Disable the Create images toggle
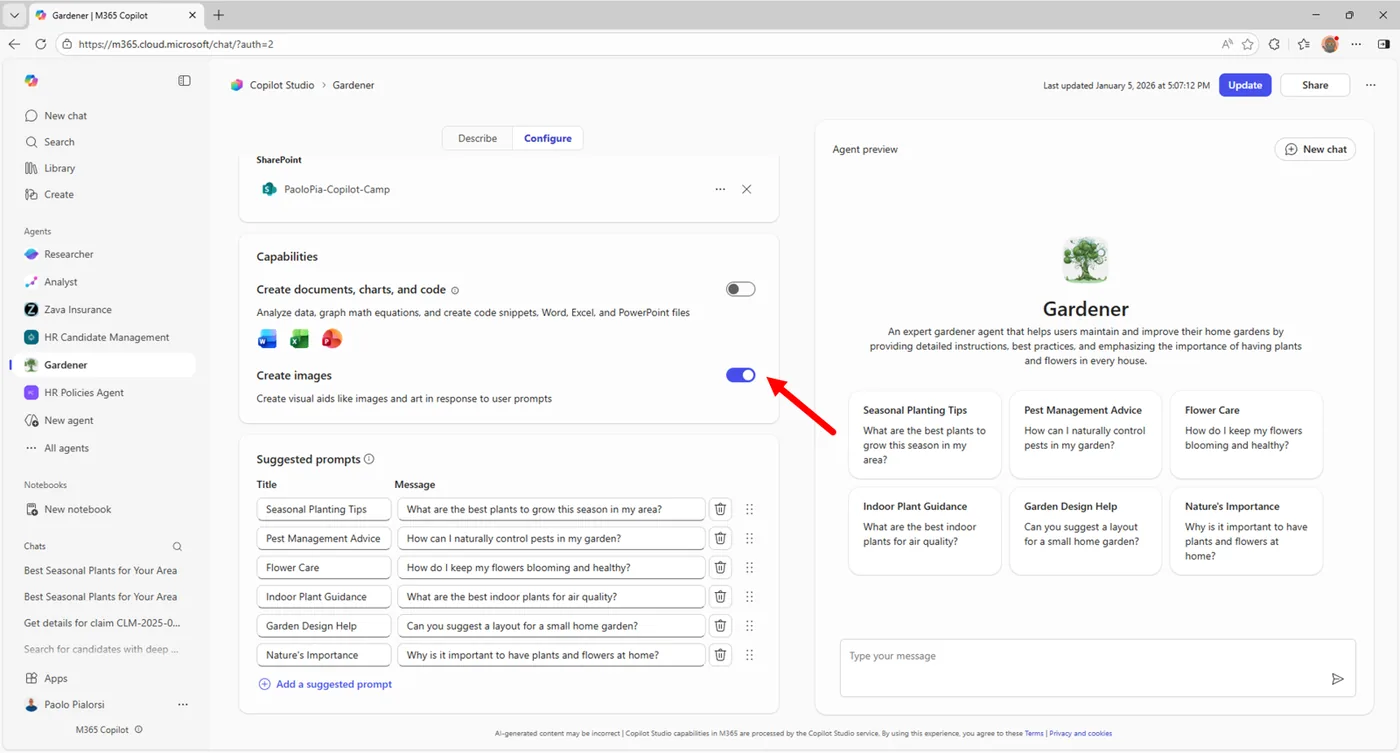 point(740,375)
